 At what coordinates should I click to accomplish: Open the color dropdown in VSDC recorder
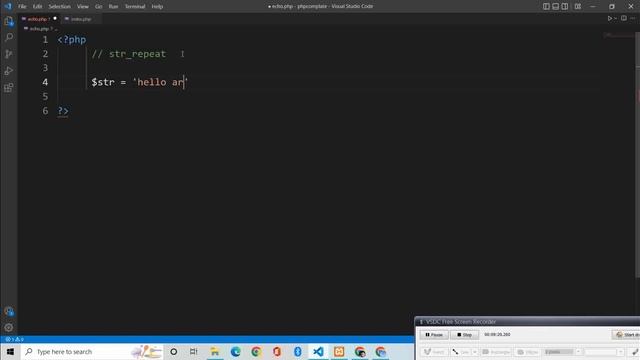click(620, 352)
